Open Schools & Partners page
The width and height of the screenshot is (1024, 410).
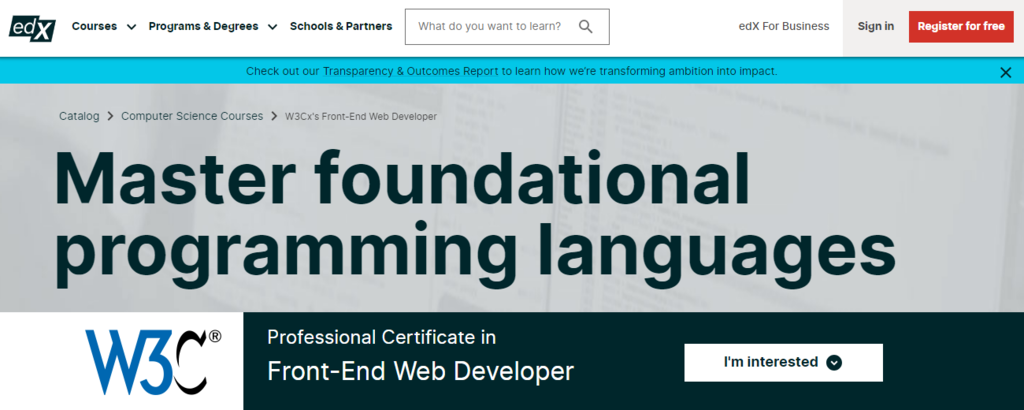(x=341, y=27)
